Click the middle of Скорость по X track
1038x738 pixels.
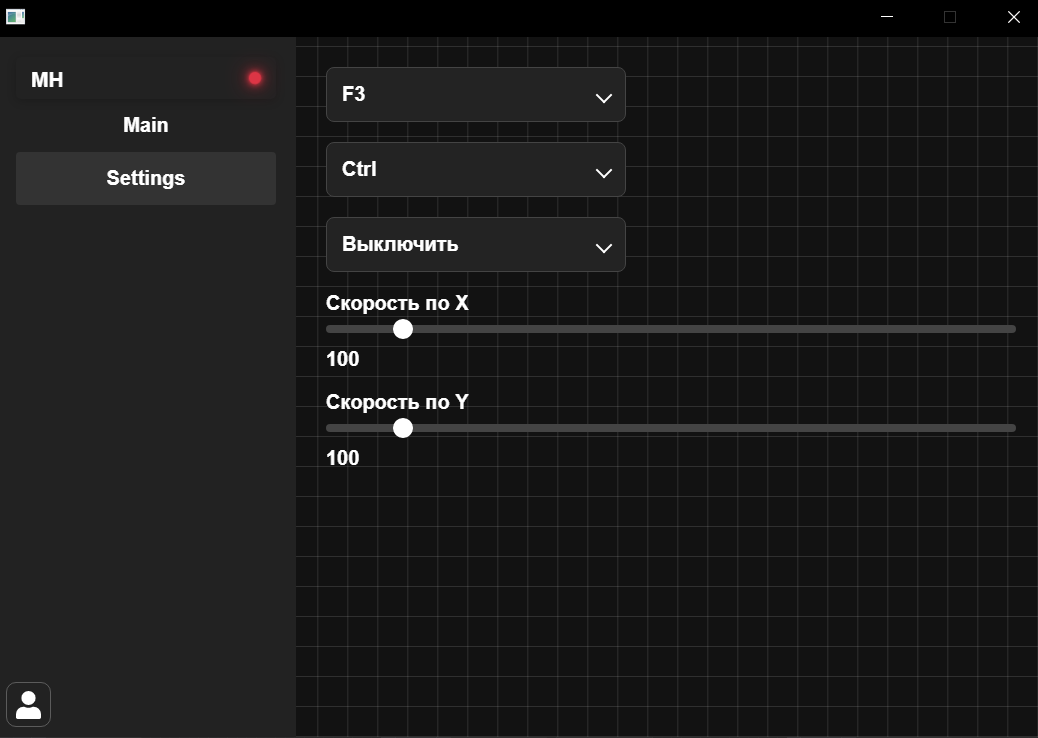[x=671, y=329]
